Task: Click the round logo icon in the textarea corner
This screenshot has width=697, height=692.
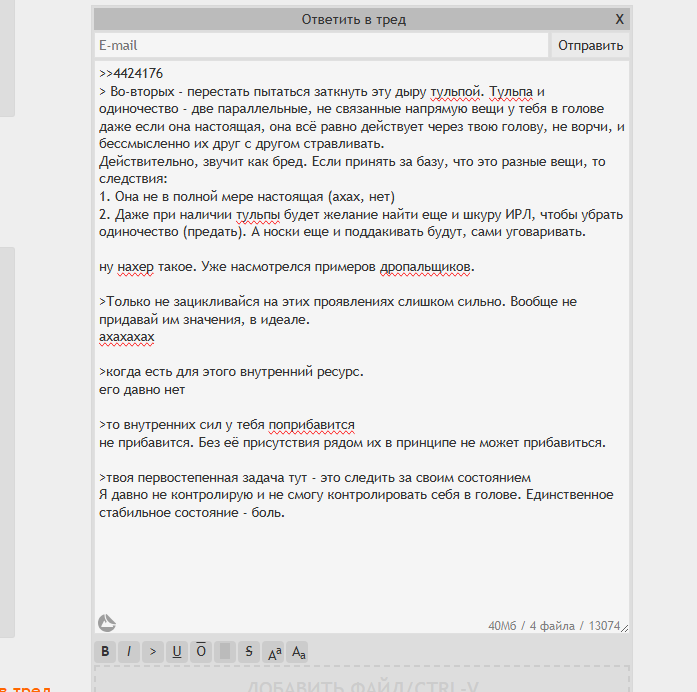Action: pos(107,623)
